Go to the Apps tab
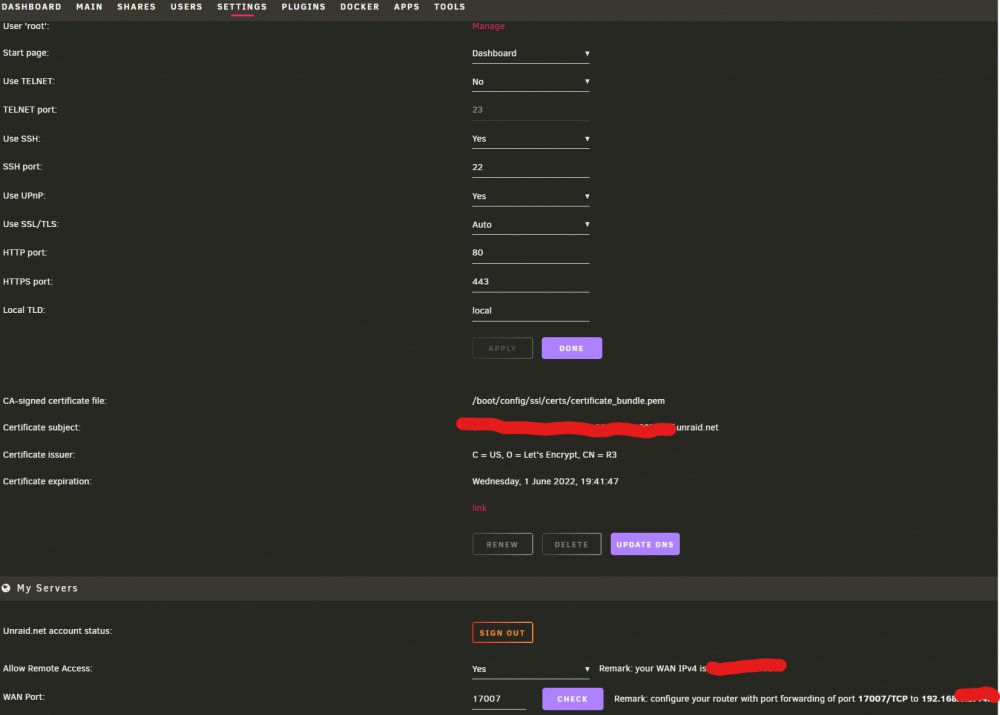This screenshot has height=715, width=1000. [x=406, y=7]
